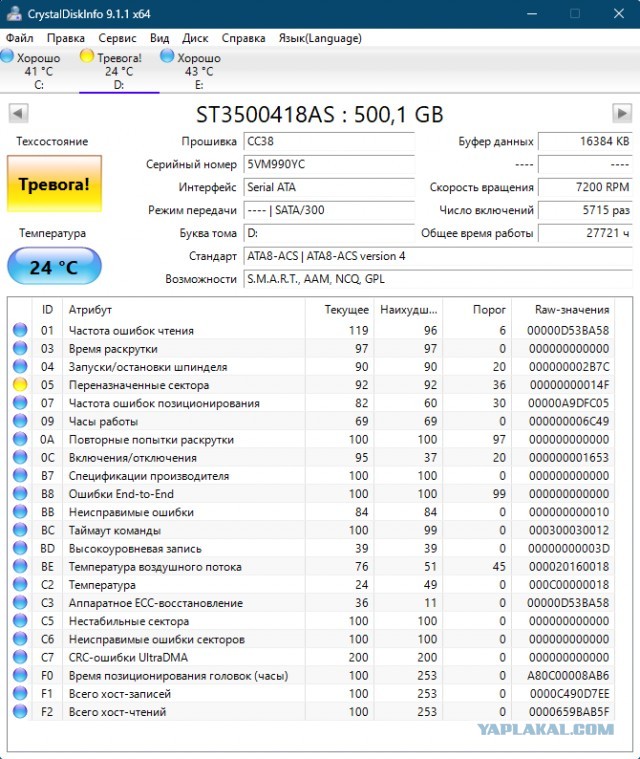Click blue status dot for Всего хост-записей
Image resolution: width=640 pixels, height=759 pixels.
pyautogui.click(x=20, y=693)
